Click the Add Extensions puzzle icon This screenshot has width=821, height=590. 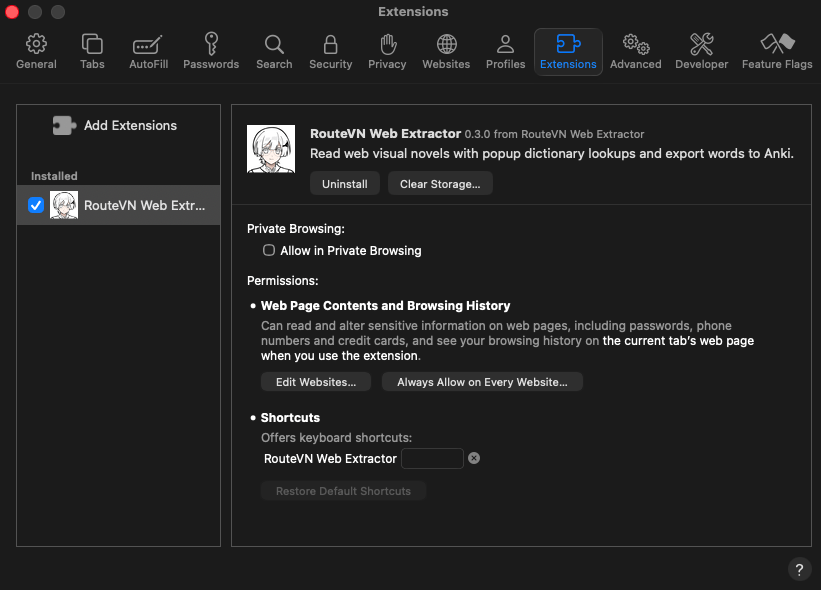click(64, 126)
